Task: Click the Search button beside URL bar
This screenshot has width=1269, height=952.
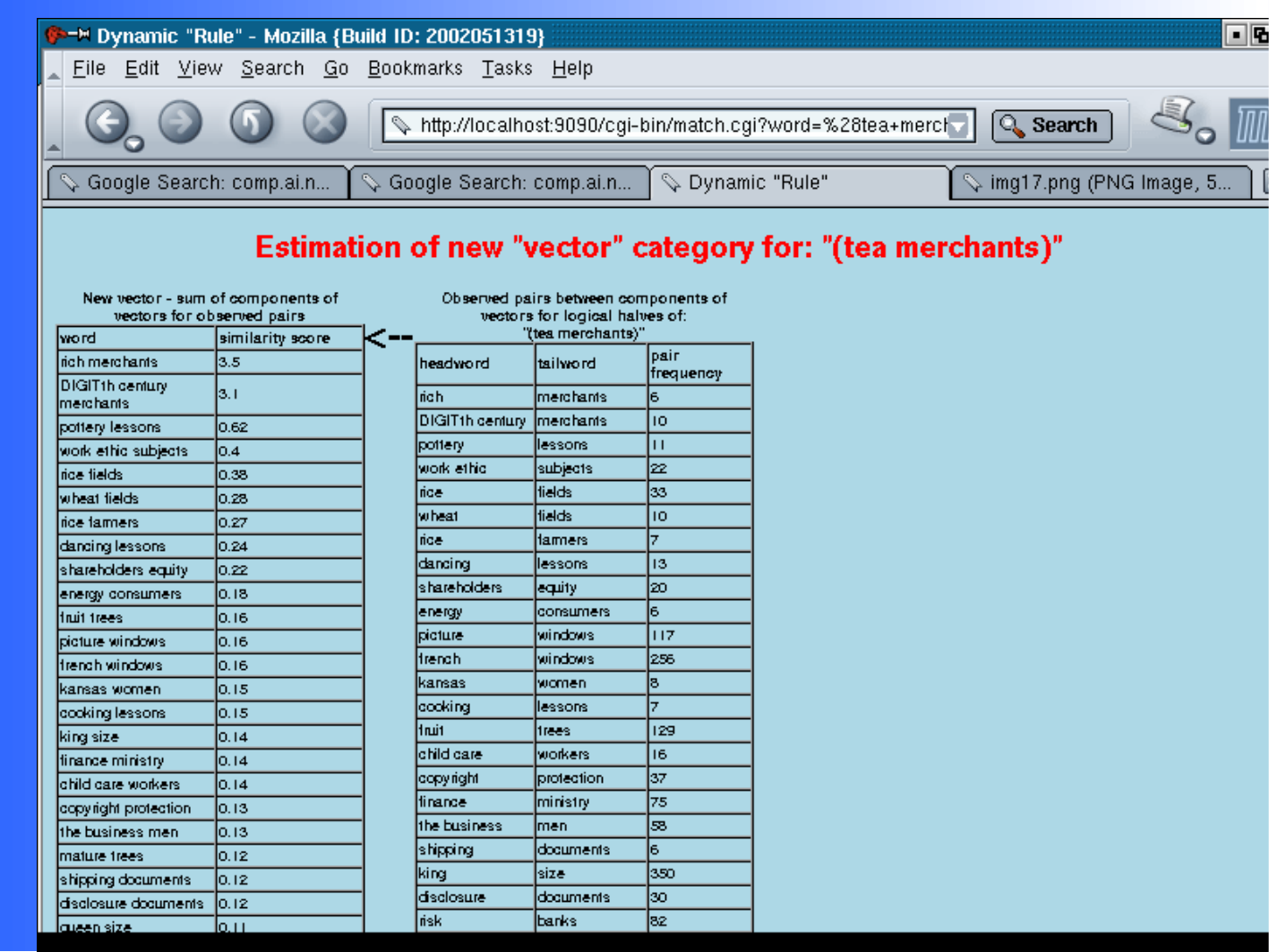Action: pos(1051,125)
